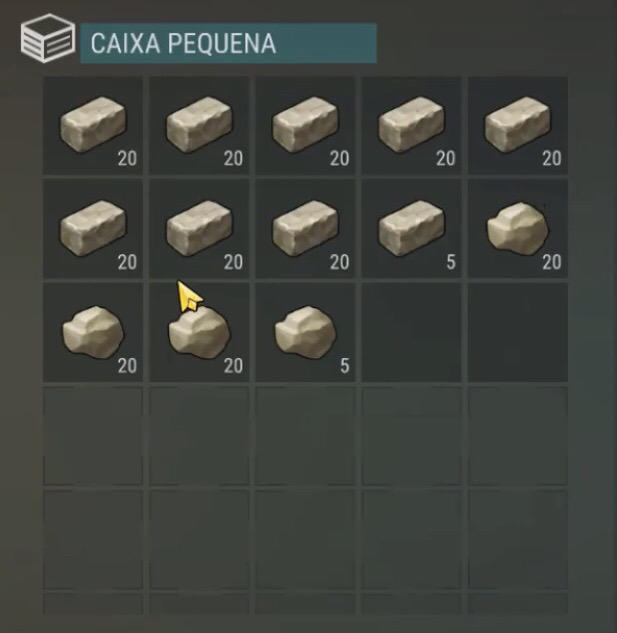Select last stone brick stack in top row
This screenshot has height=633, width=617.
click(x=518, y=126)
